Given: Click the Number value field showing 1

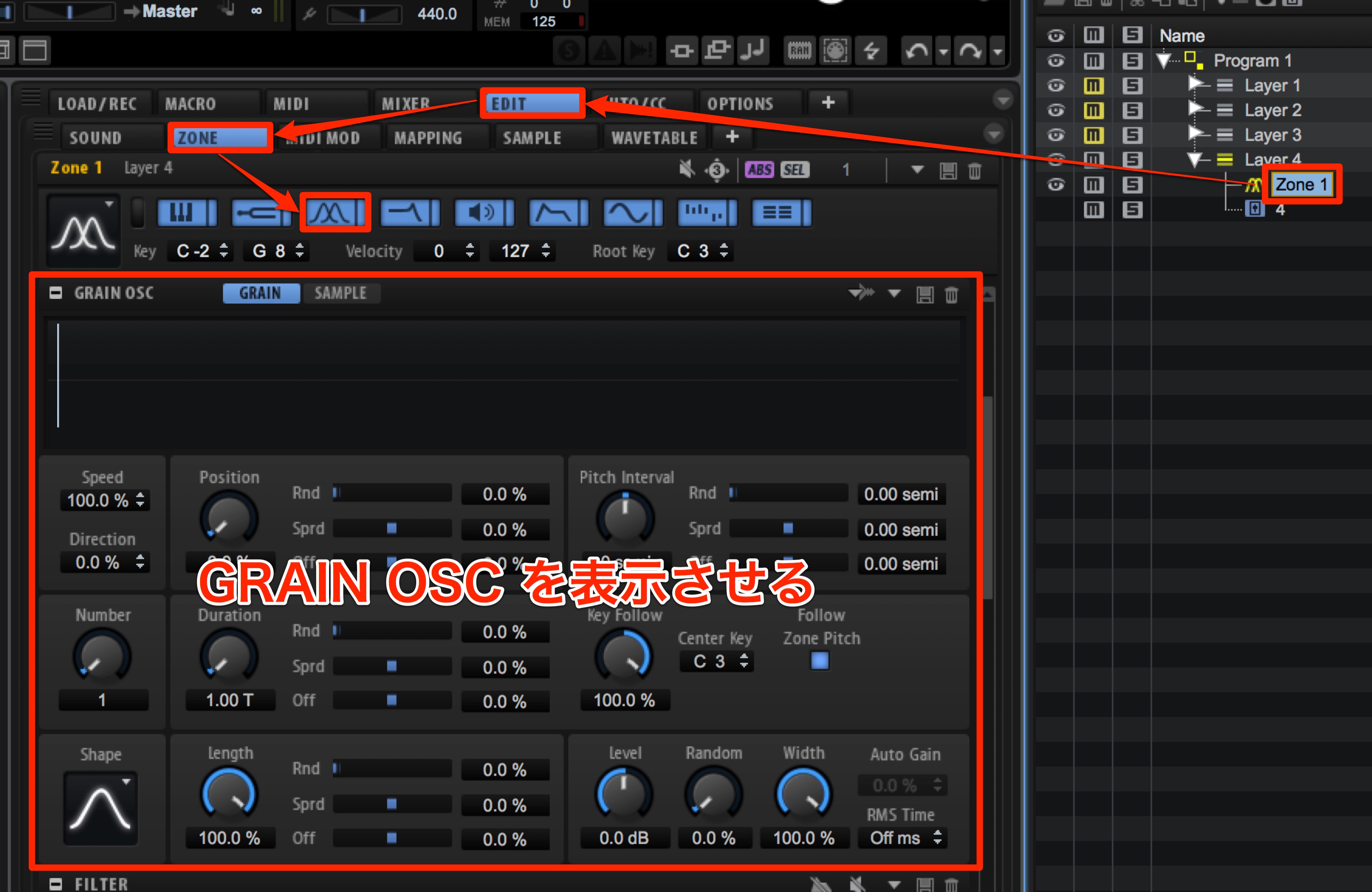Looking at the screenshot, I should (x=103, y=700).
